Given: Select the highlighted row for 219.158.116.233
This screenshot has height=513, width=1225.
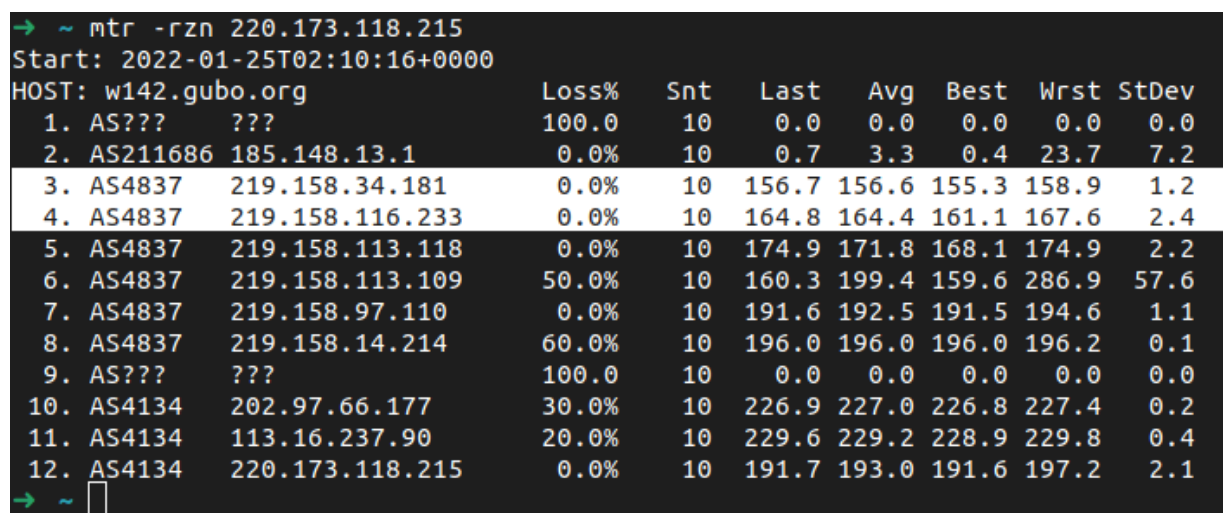Looking at the screenshot, I should coord(612,217).
